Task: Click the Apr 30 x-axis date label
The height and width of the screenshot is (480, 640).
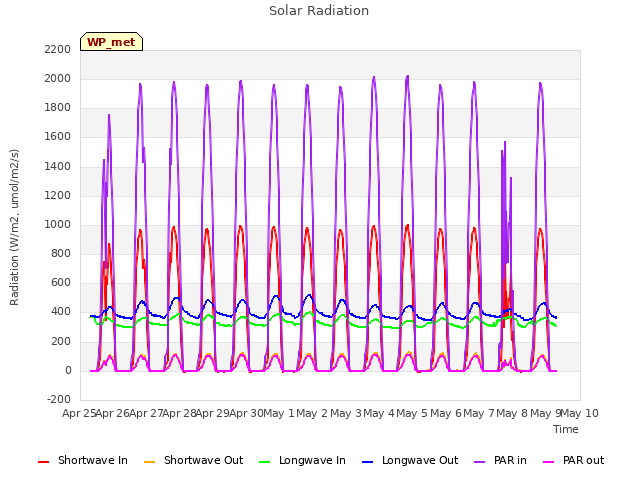Action: click(246, 413)
